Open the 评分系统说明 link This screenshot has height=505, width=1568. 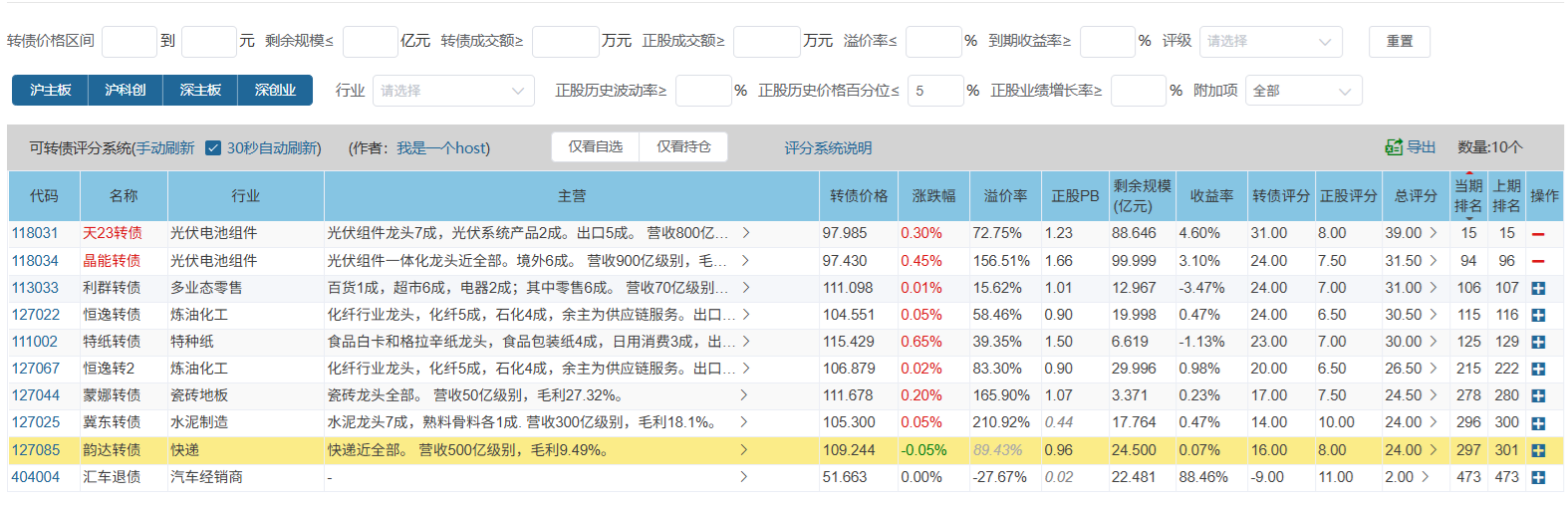pyautogui.click(x=828, y=148)
